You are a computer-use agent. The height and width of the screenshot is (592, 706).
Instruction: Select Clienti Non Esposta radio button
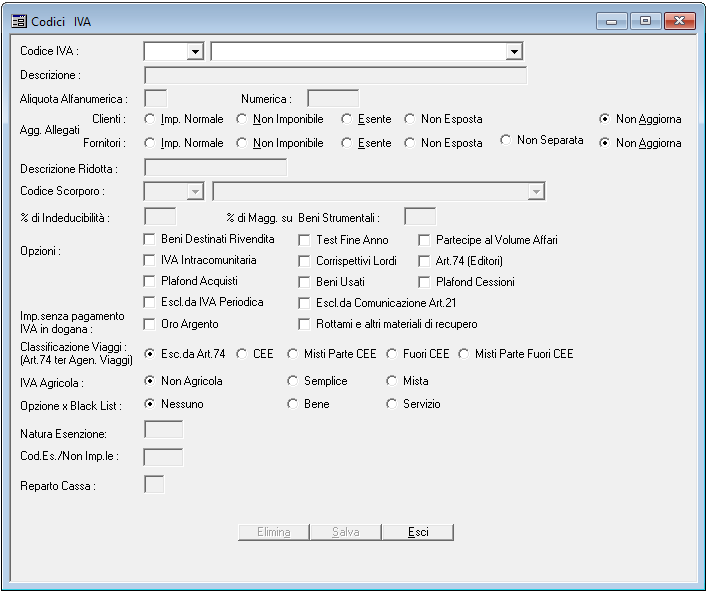coord(409,119)
